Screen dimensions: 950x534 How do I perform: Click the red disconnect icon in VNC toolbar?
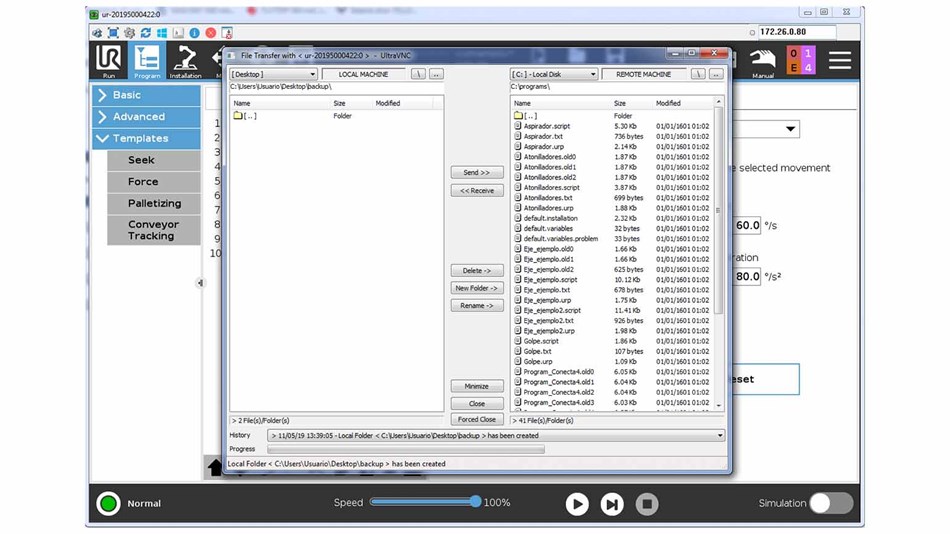tap(210, 33)
